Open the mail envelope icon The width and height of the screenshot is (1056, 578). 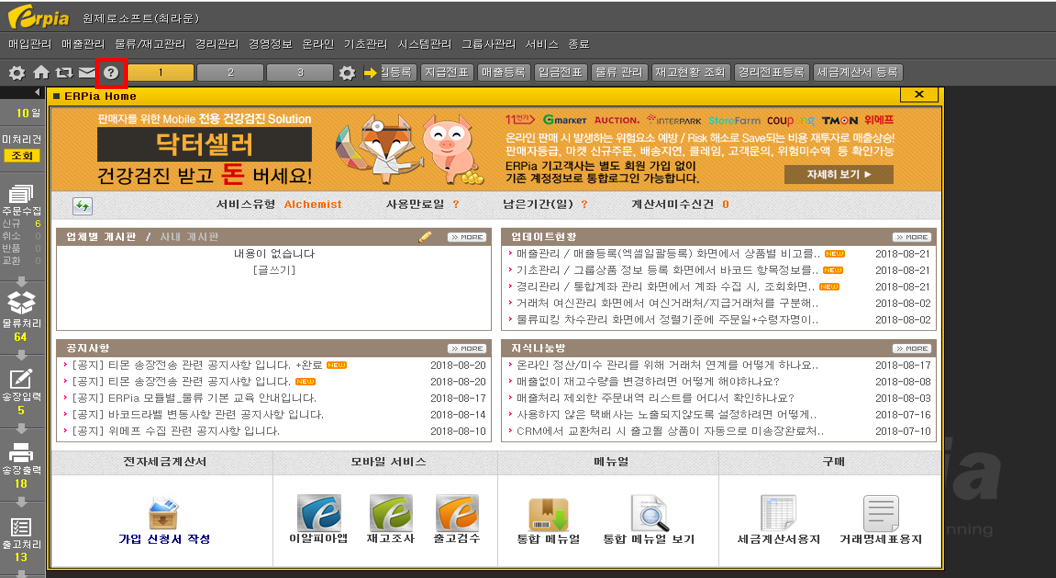(x=87, y=72)
